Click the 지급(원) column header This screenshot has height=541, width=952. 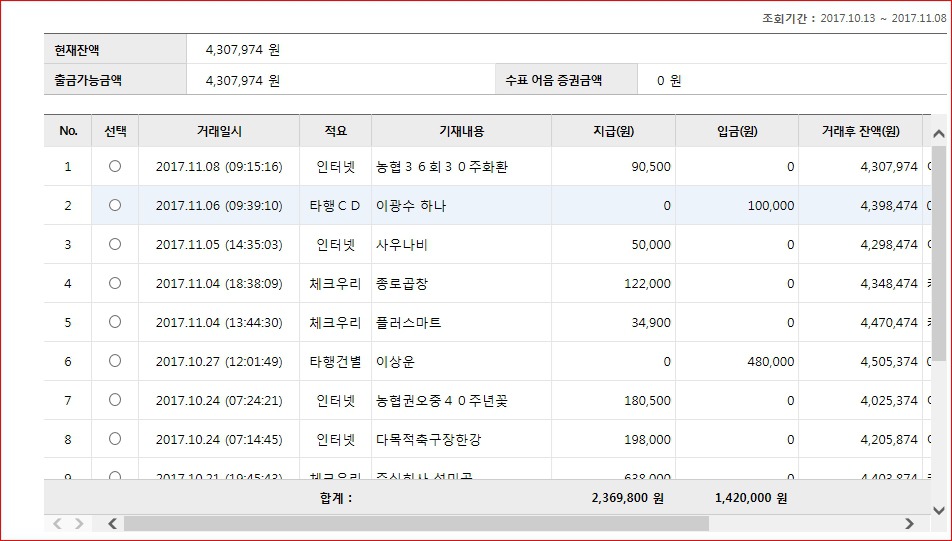click(x=613, y=131)
